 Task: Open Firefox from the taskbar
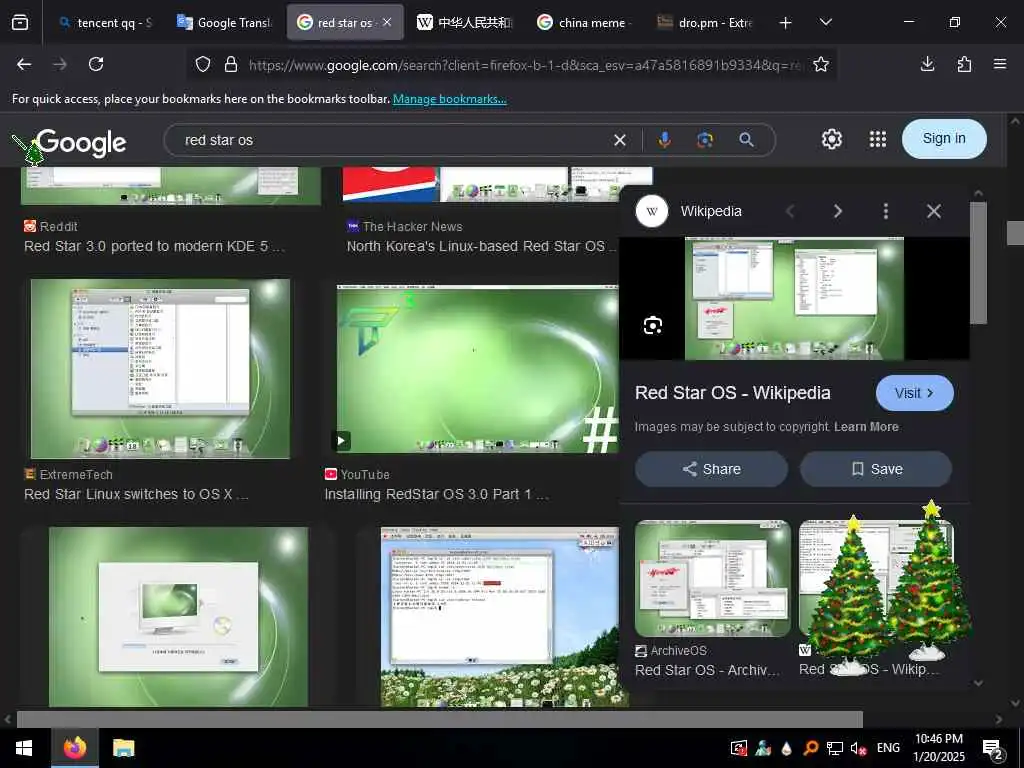point(75,748)
